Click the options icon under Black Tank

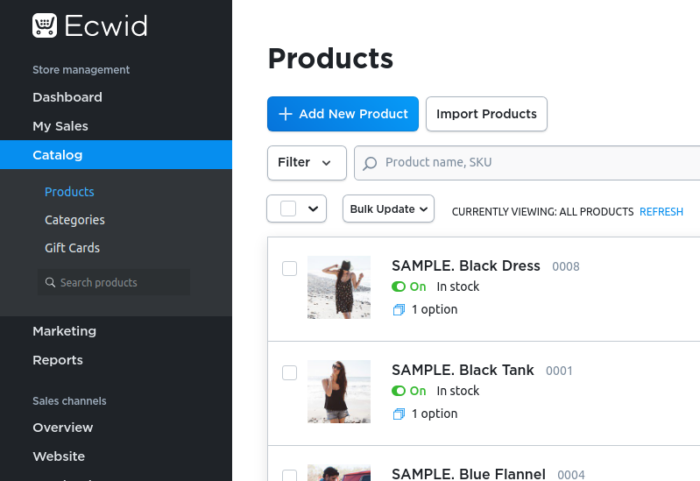click(x=399, y=414)
